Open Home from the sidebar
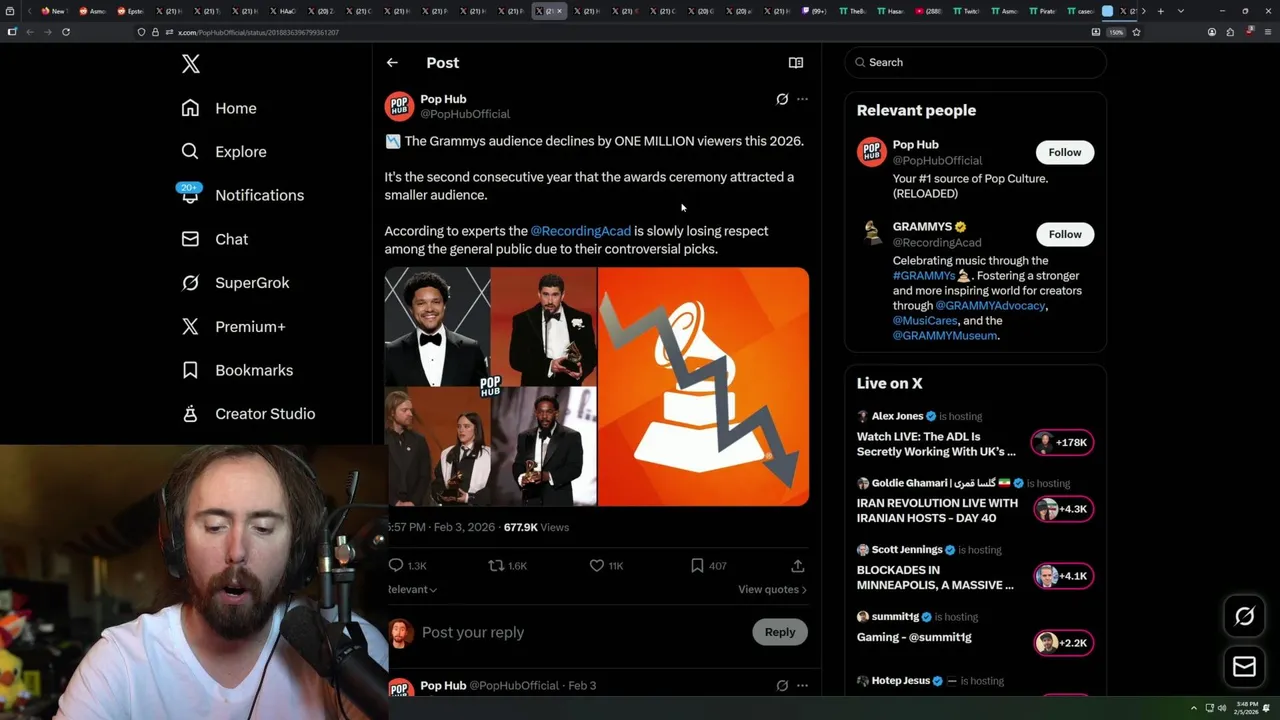 point(219,108)
